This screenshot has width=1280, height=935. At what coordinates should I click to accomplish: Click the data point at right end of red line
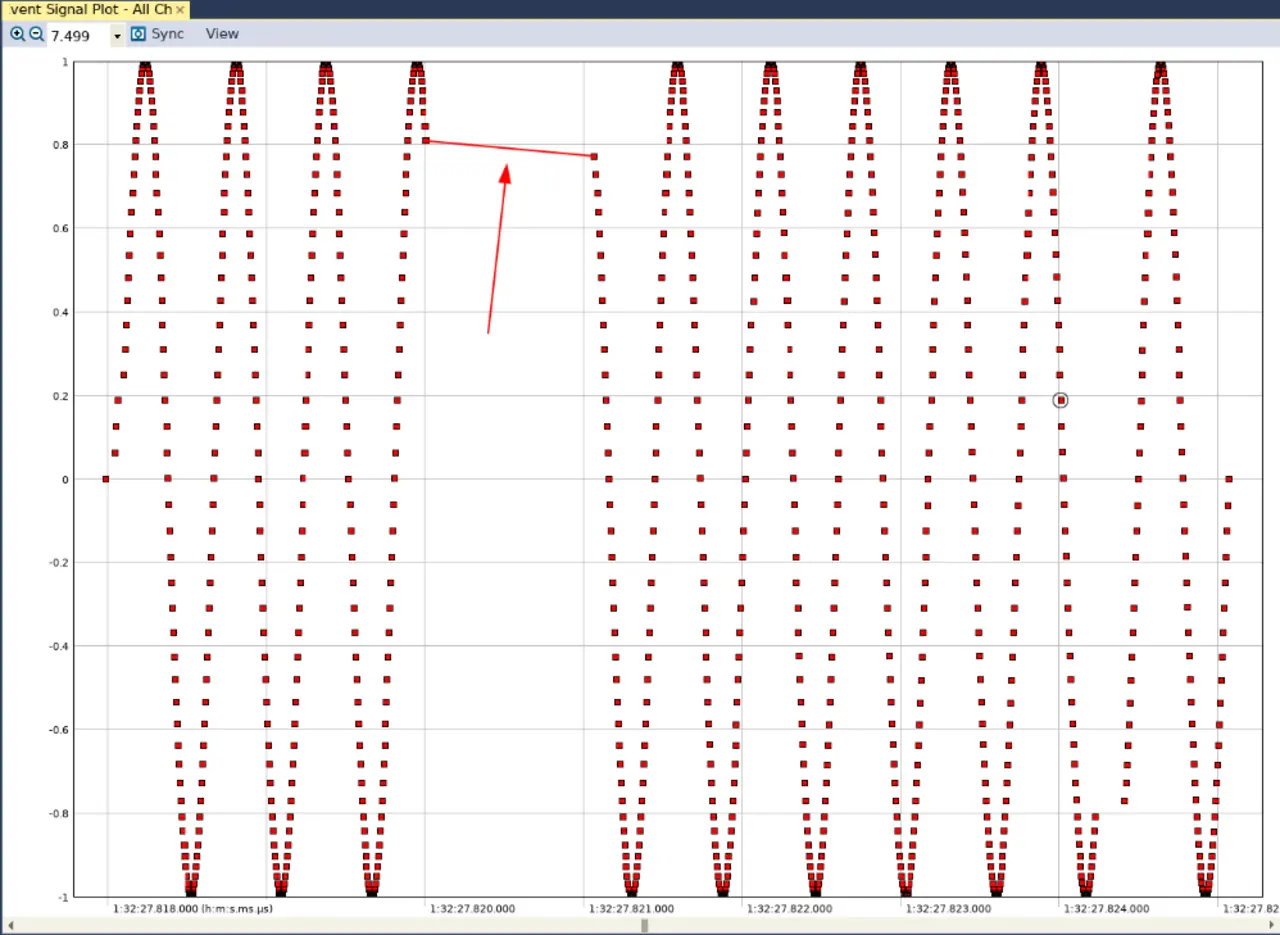coord(594,156)
